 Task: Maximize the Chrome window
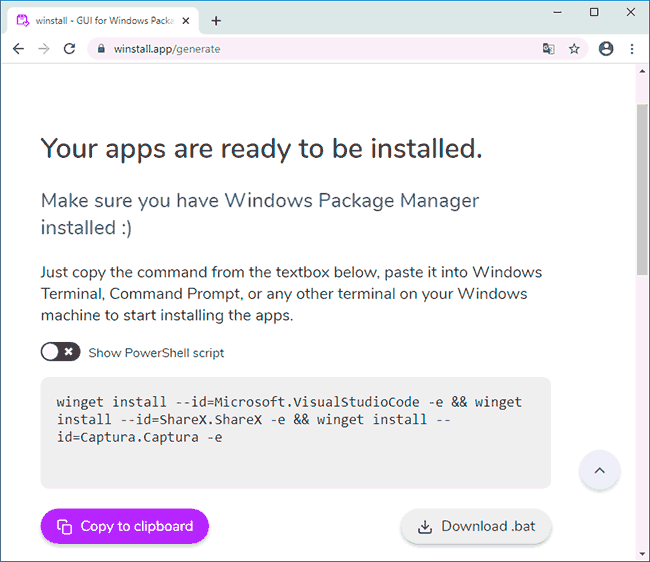pyautogui.click(x=594, y=12)
